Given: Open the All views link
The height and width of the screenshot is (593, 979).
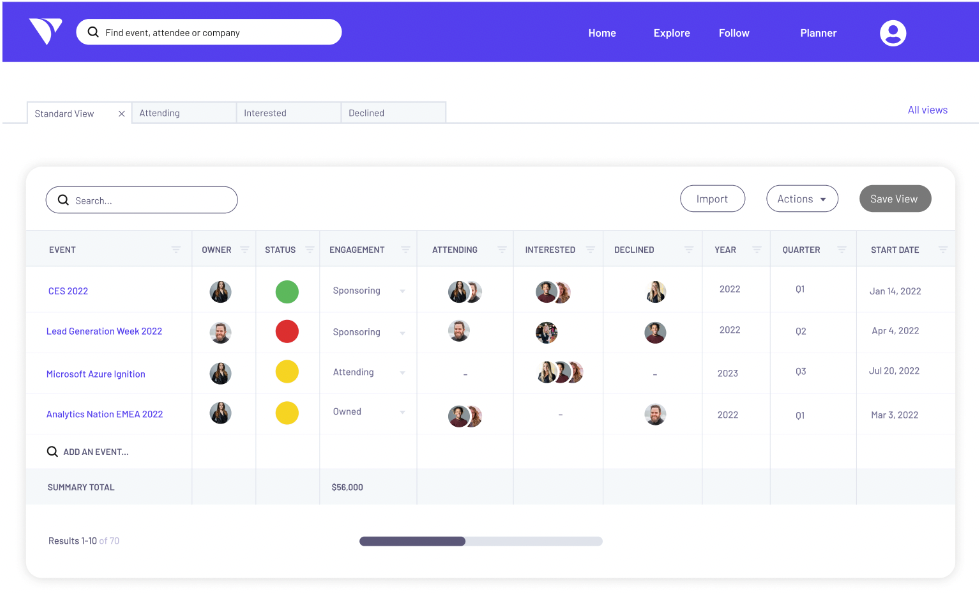Looking at the screenshot, I should click(927, 110).
